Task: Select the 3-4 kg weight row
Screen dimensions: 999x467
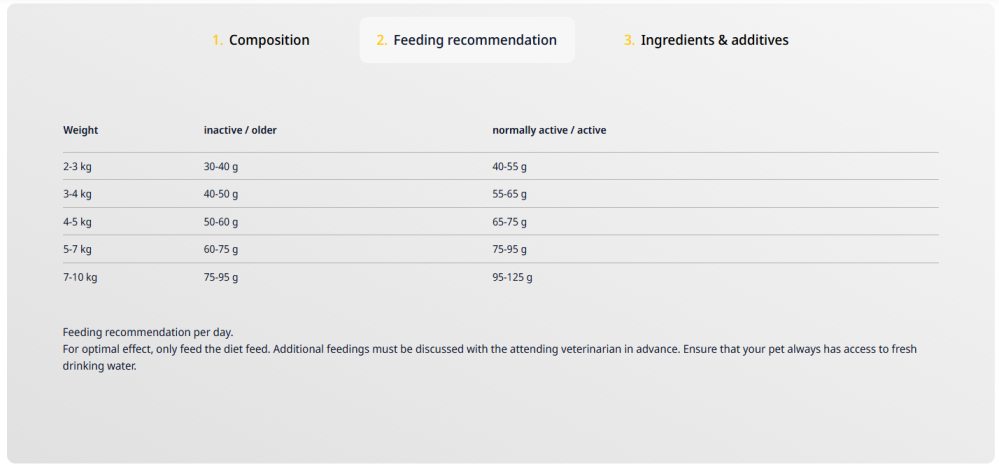Action: pos(77,194)
